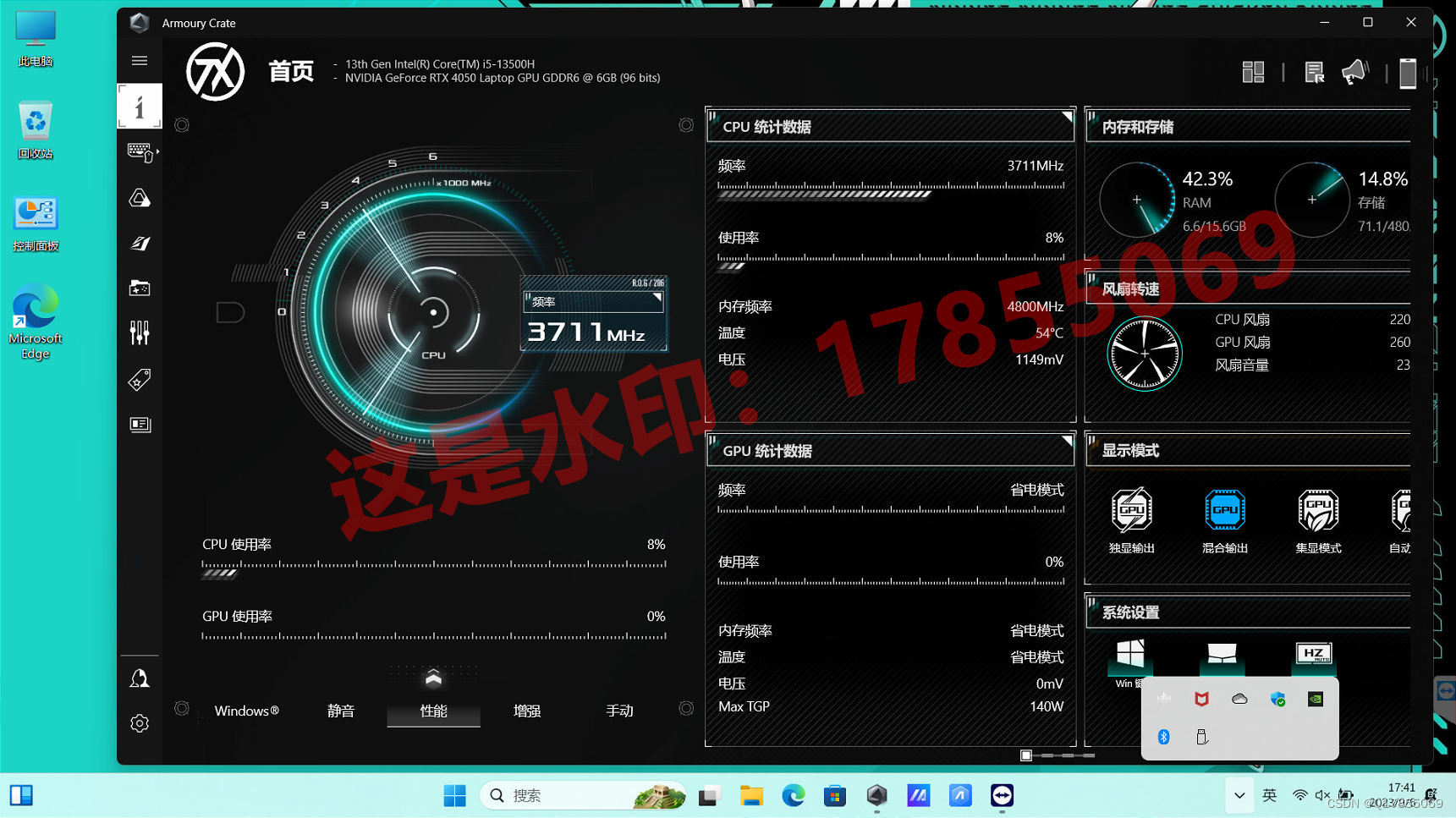Select 手动 operating mode
The width and height of the screenshot is (1456, 818).
tap(619, 711)
